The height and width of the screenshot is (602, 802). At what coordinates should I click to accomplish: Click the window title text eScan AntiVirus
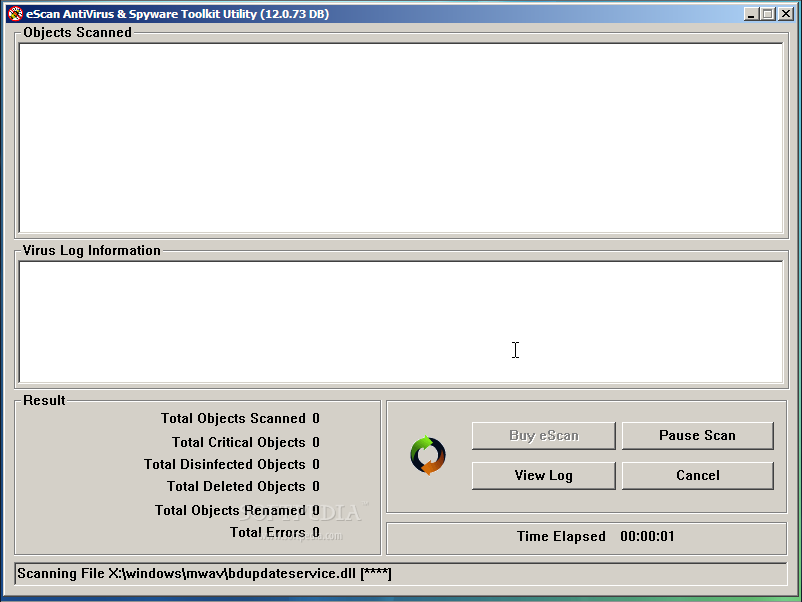(177, 14)
